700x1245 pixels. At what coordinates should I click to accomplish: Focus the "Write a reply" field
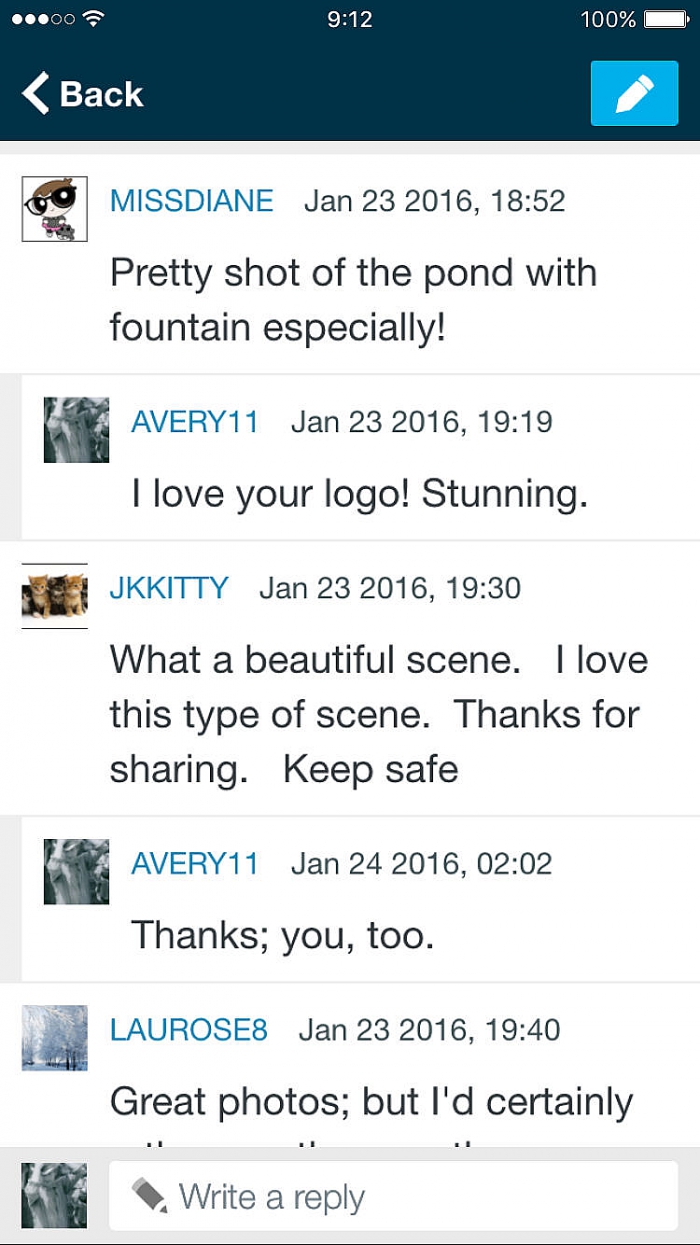[x=420, y=1197]
